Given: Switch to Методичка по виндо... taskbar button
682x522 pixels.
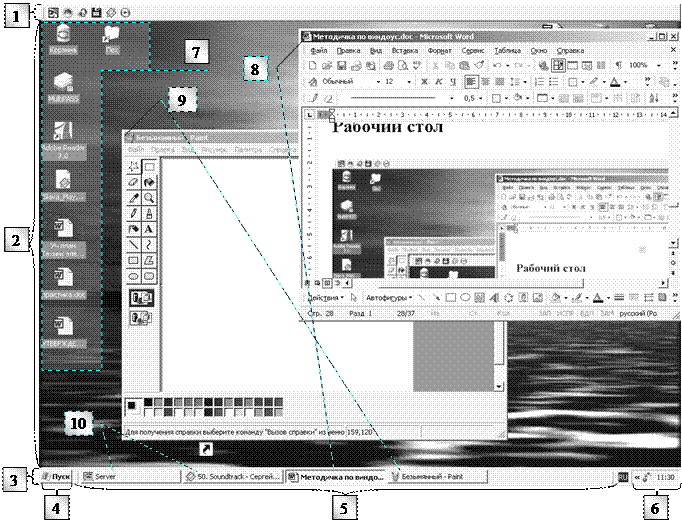Looking at the screenshot, I should click(335, 476).
